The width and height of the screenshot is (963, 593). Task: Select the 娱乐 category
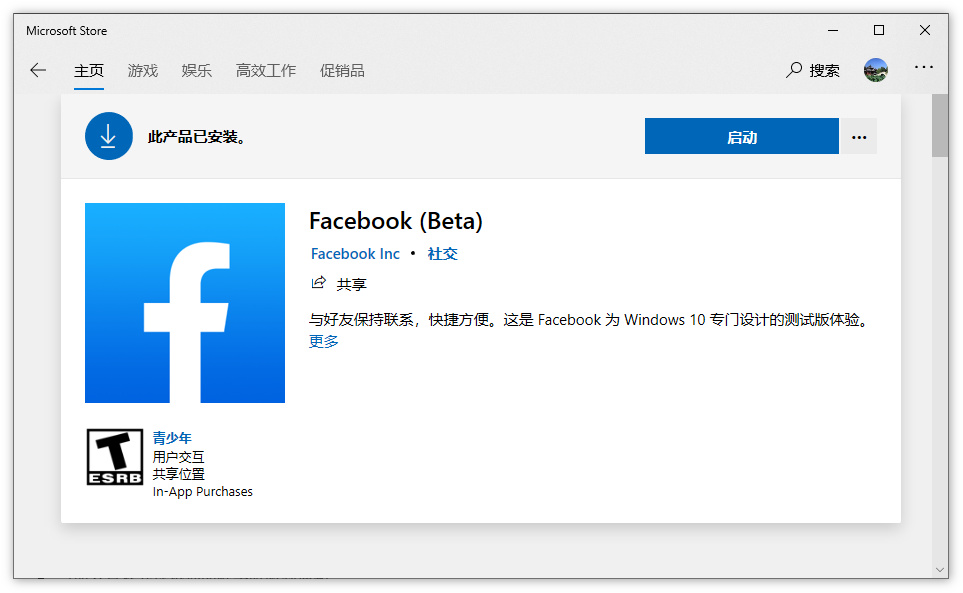tap(196, 70)
